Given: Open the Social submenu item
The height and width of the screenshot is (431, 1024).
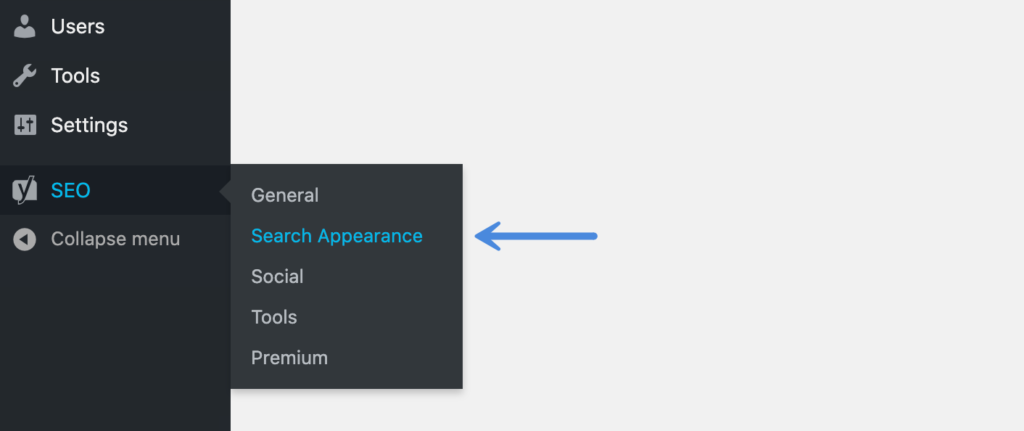Looking at the screenshot, I should click(277, 276).
